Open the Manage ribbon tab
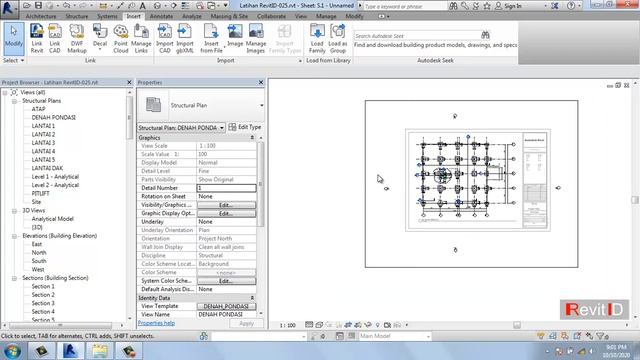 (x=326, y=16)
